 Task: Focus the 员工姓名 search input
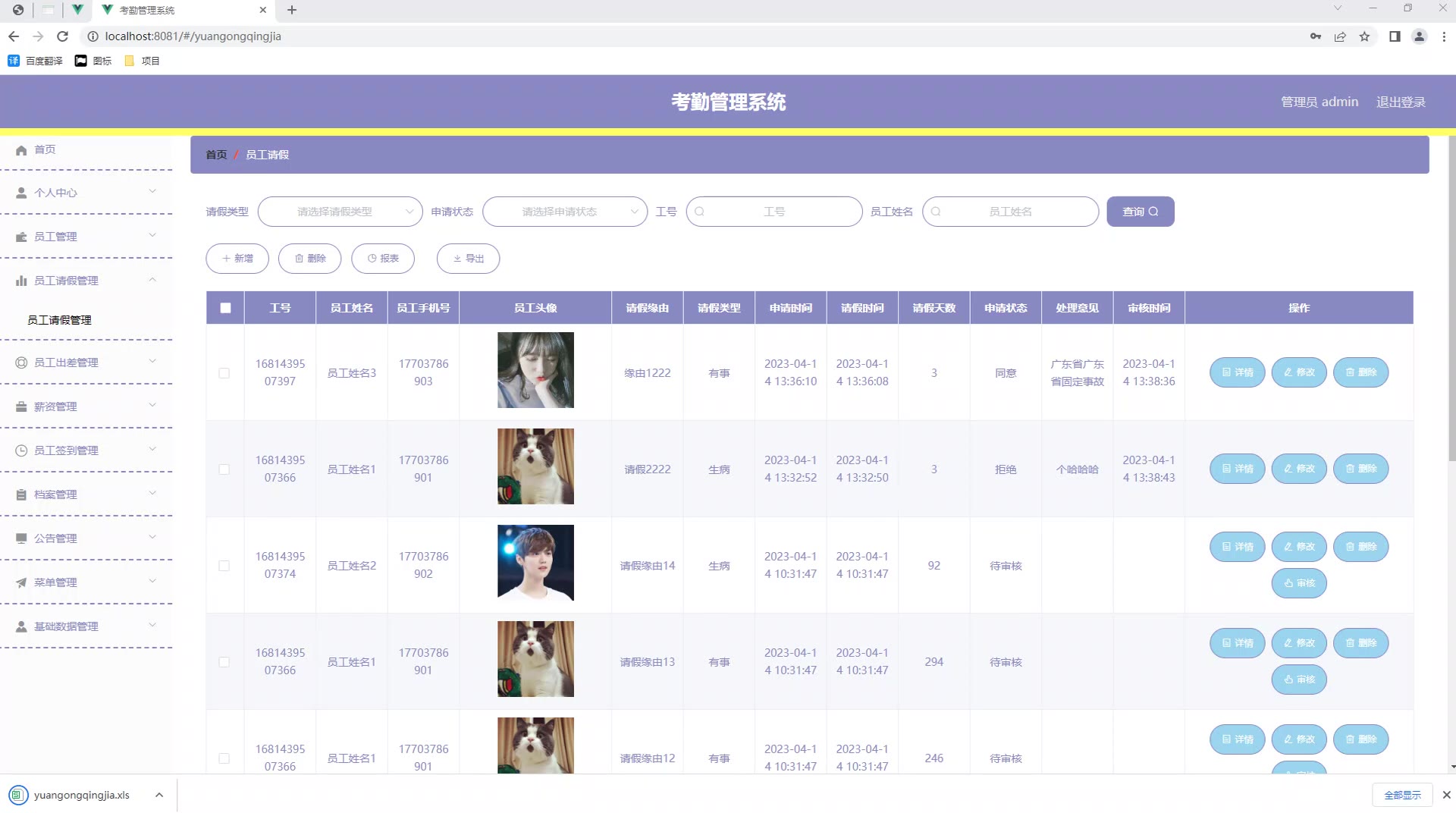[x=1010, y=212]
